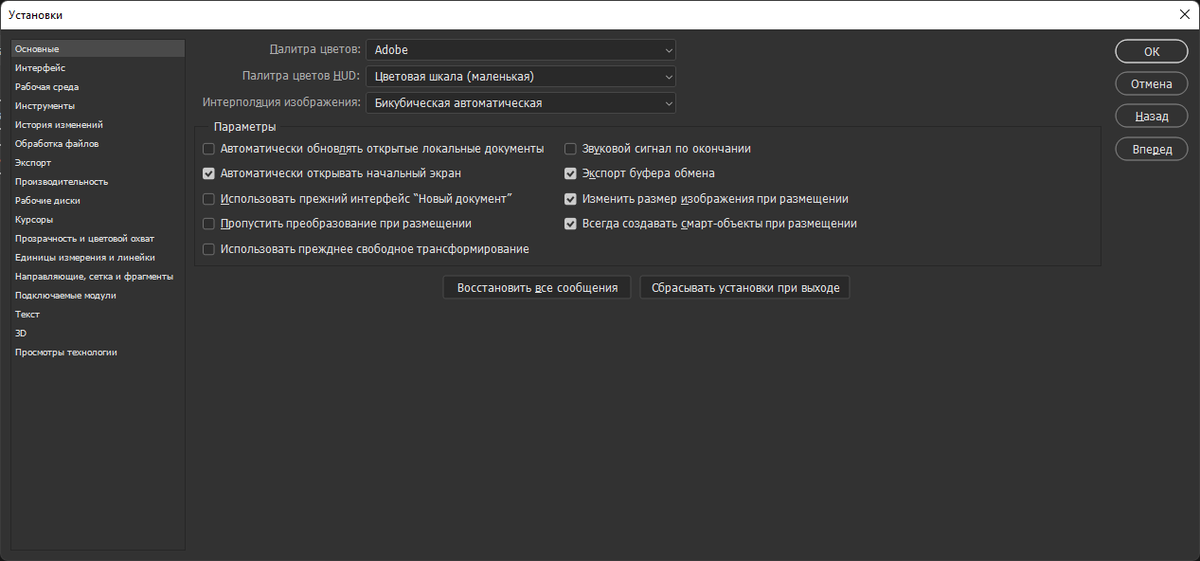This screenshot has height=561, width=1200.
Task: Click Сбрасывать установки при выходе button
Action: click(745, 288)
